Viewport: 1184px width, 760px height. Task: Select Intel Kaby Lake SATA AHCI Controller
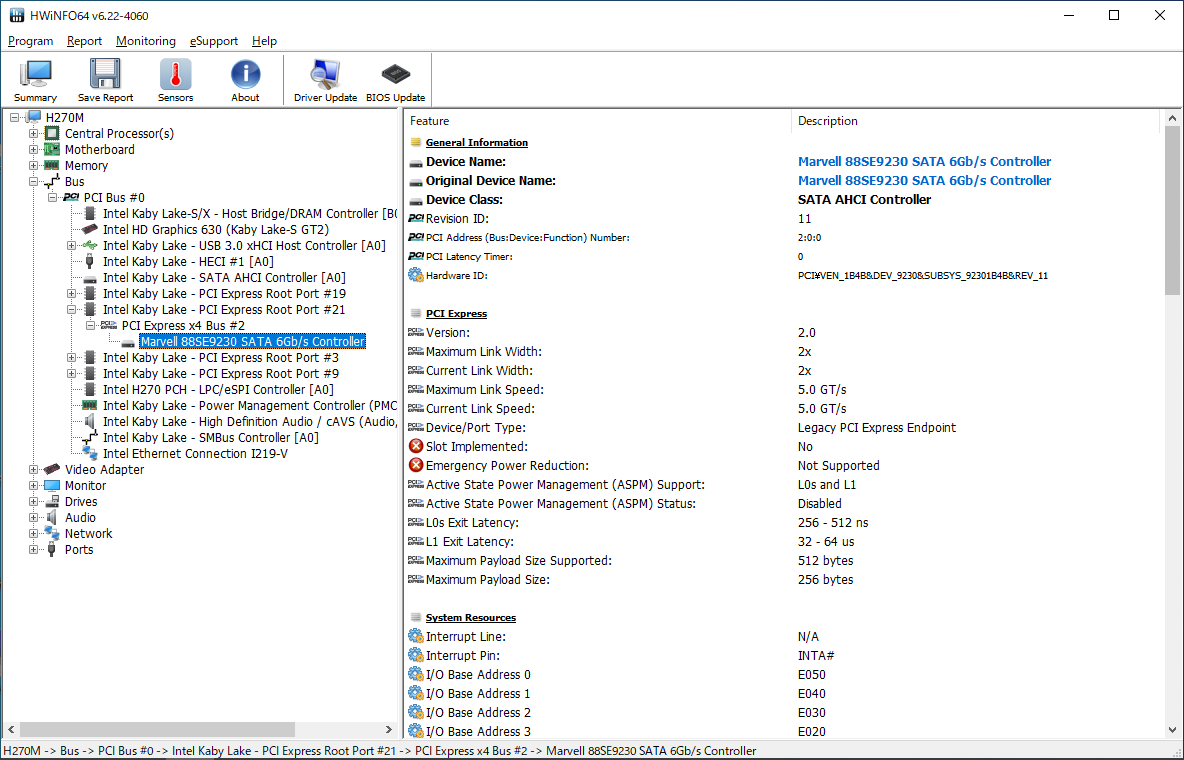coord(224,277)
